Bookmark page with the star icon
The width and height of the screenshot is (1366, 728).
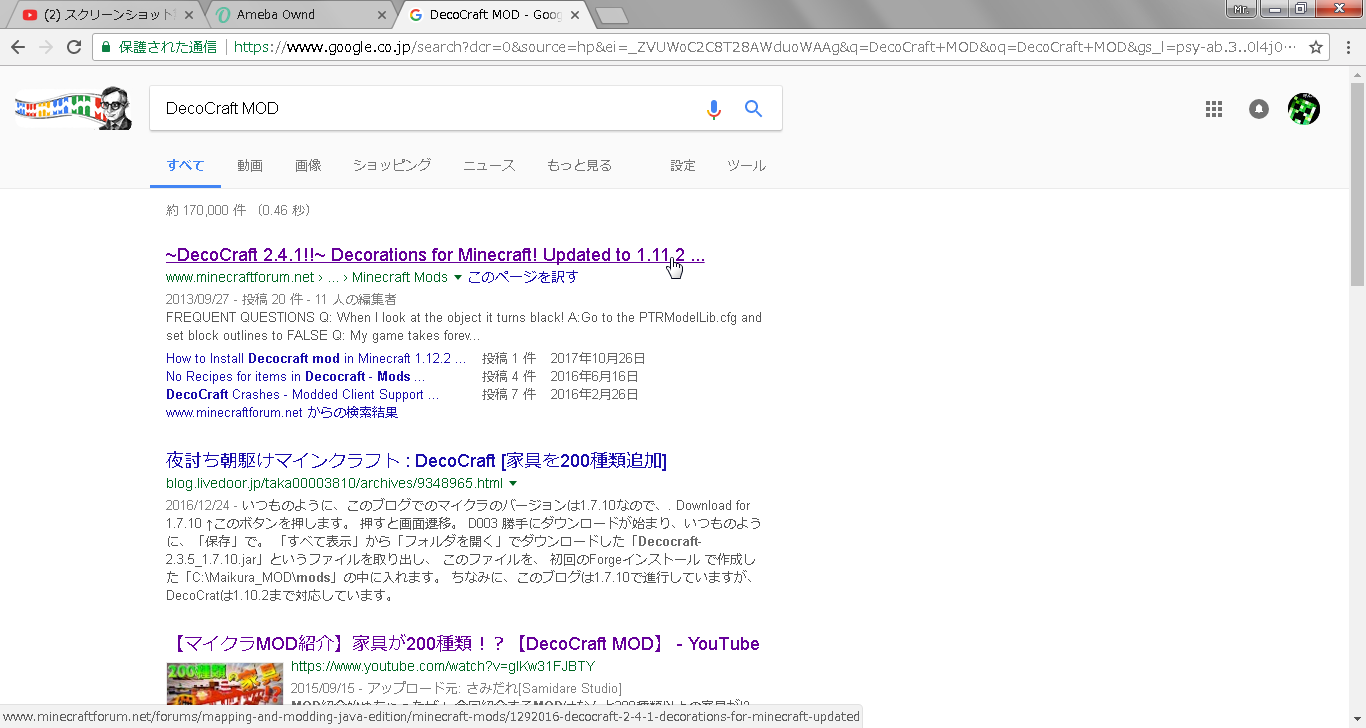(x=1316, y=47)
